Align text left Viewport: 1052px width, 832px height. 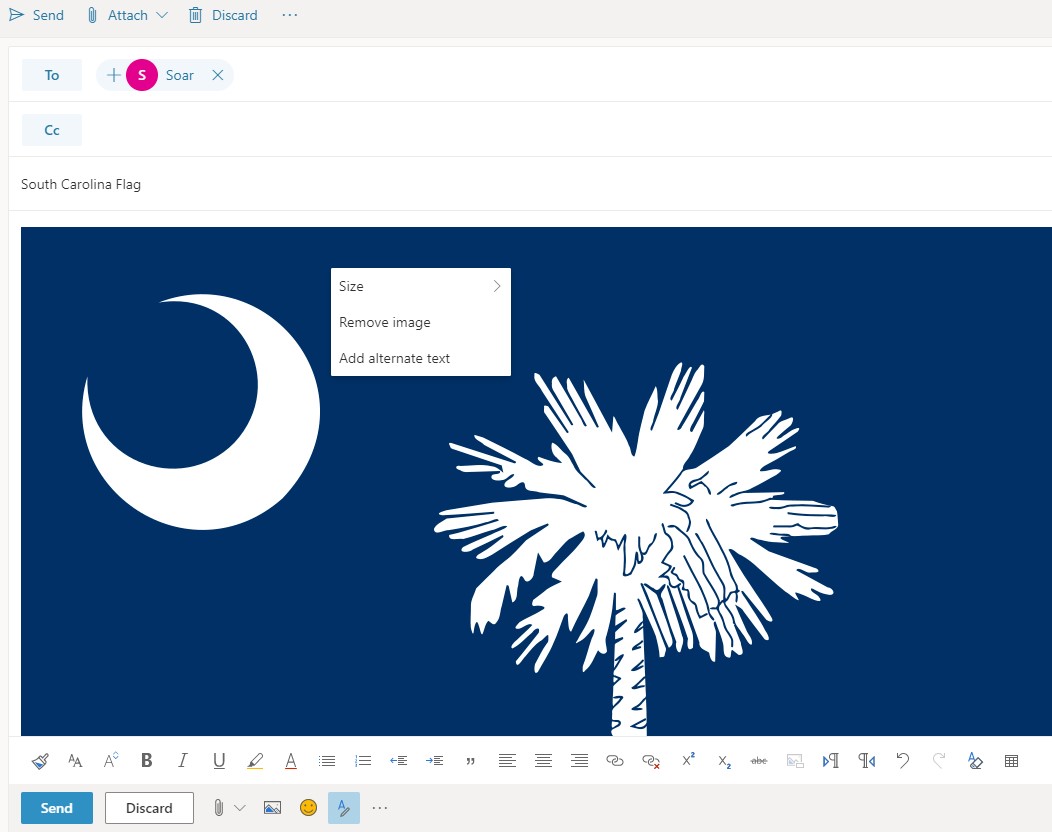507,761
